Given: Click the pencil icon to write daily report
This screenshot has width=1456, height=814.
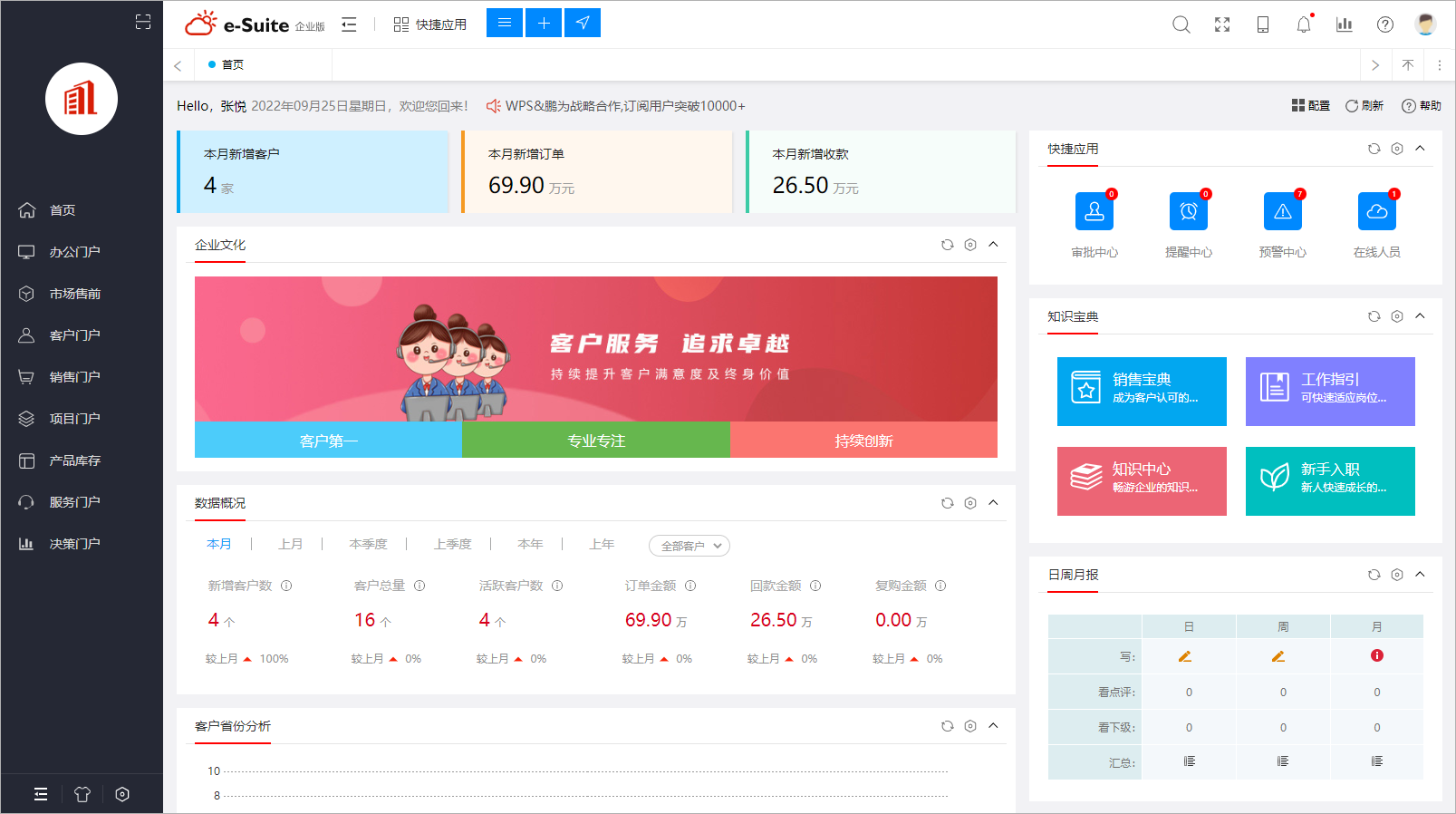Looking at the screenshot, I should pos(1185,656).
